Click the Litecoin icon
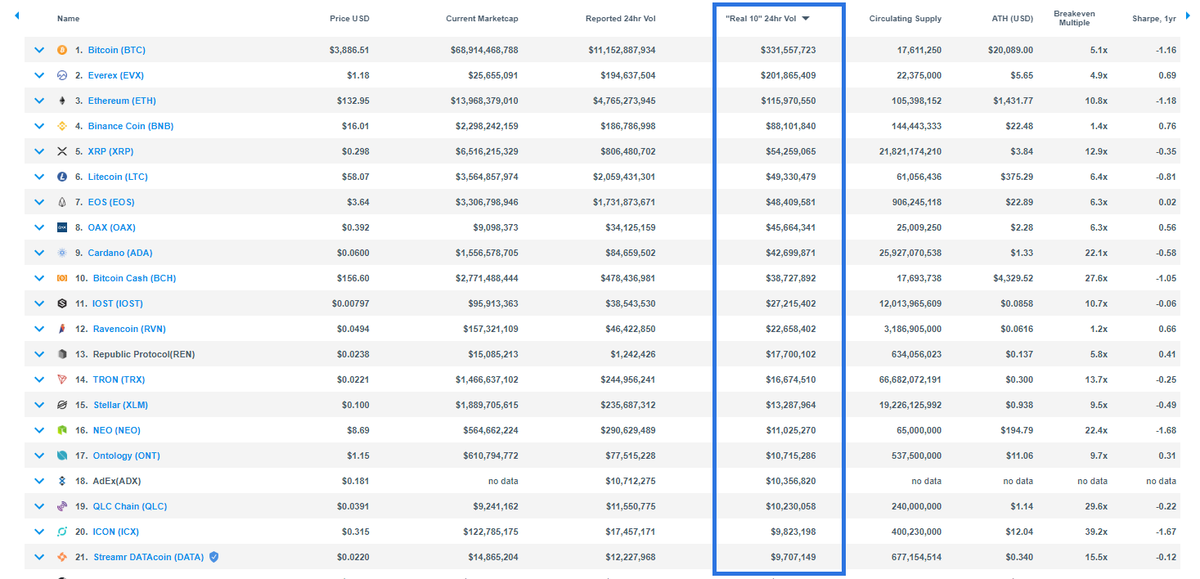Image resolution: width=1200 pixels, height=579 pixels. click(x=62, y=177)
